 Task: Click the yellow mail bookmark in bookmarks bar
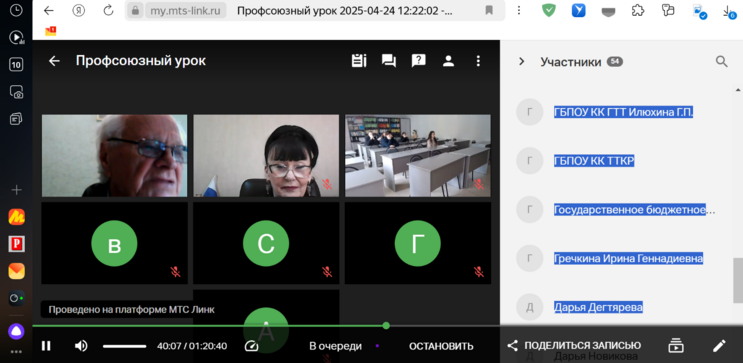point(51,31)
